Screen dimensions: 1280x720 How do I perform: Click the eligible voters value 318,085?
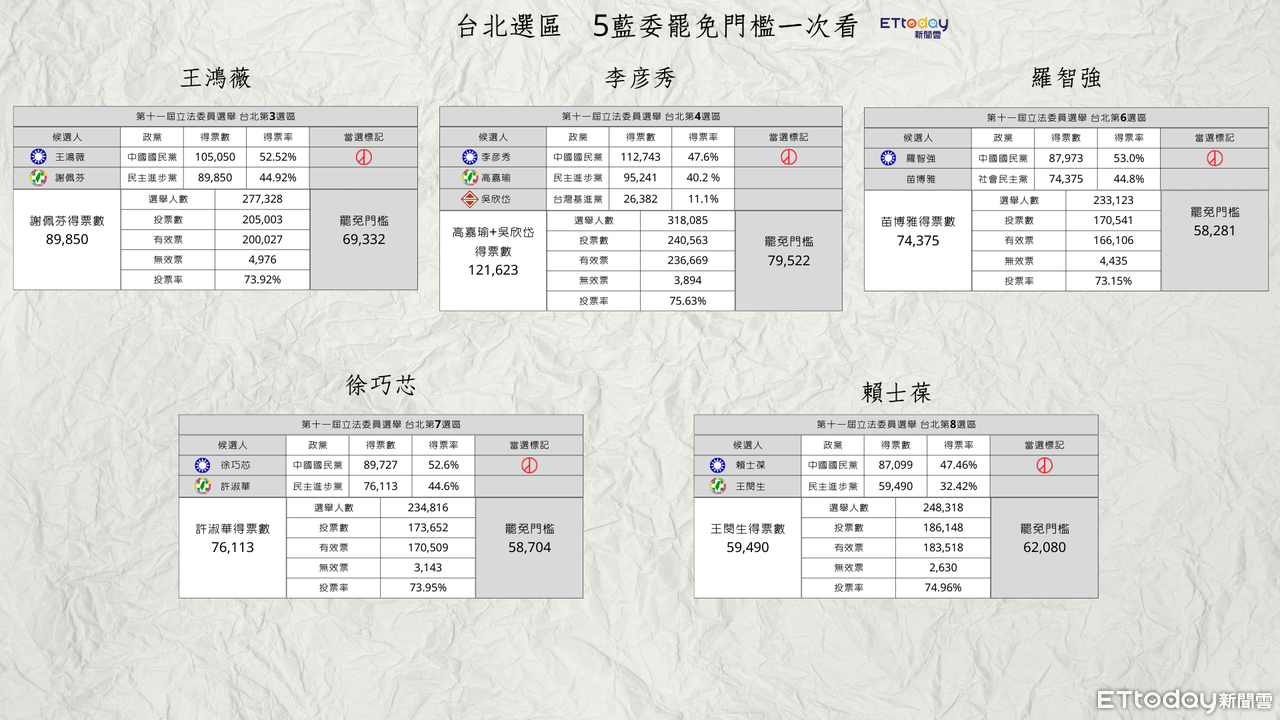pyautogui.click(x=687, y=220)
